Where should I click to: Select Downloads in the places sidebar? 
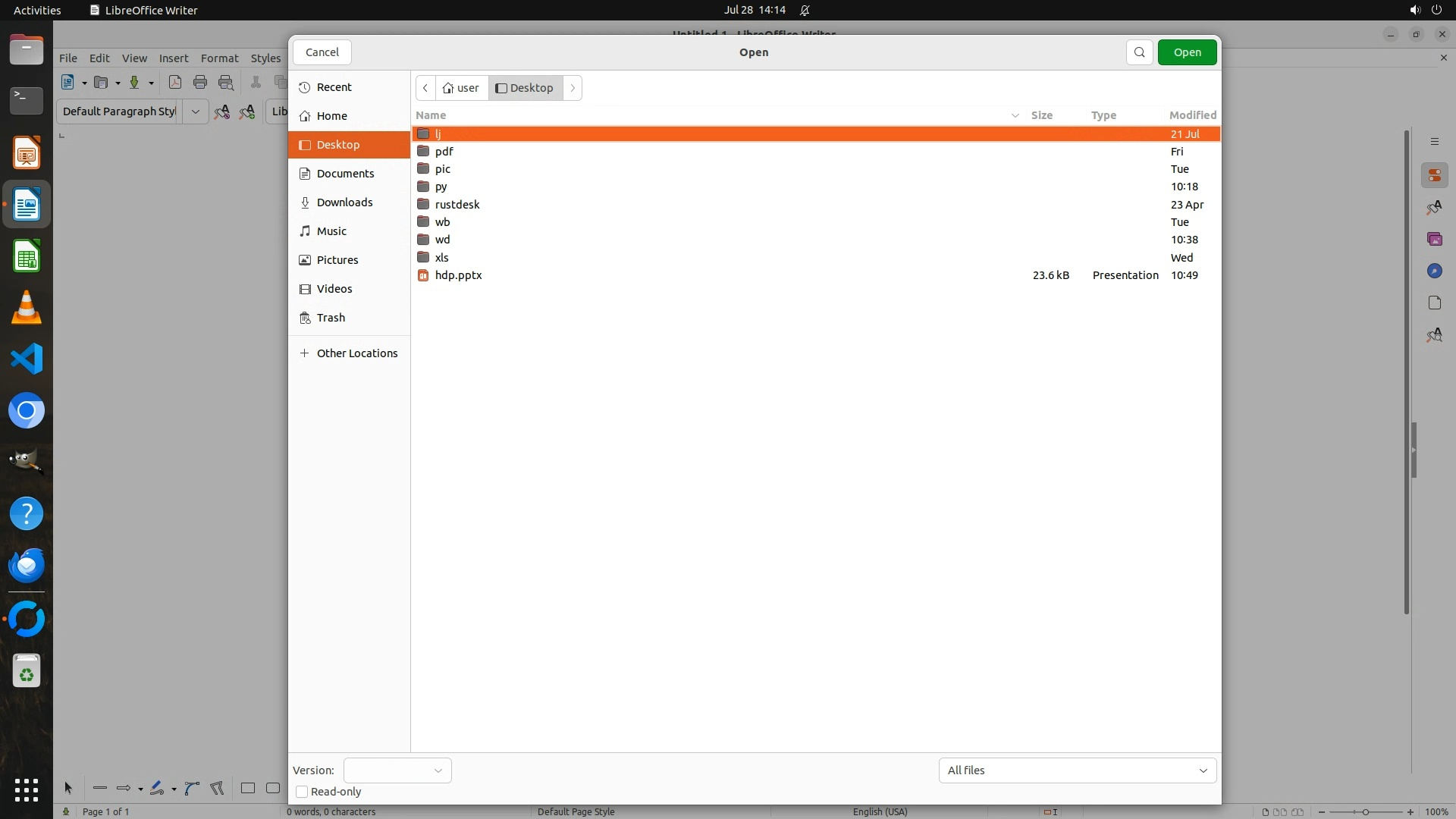(344, 202)
